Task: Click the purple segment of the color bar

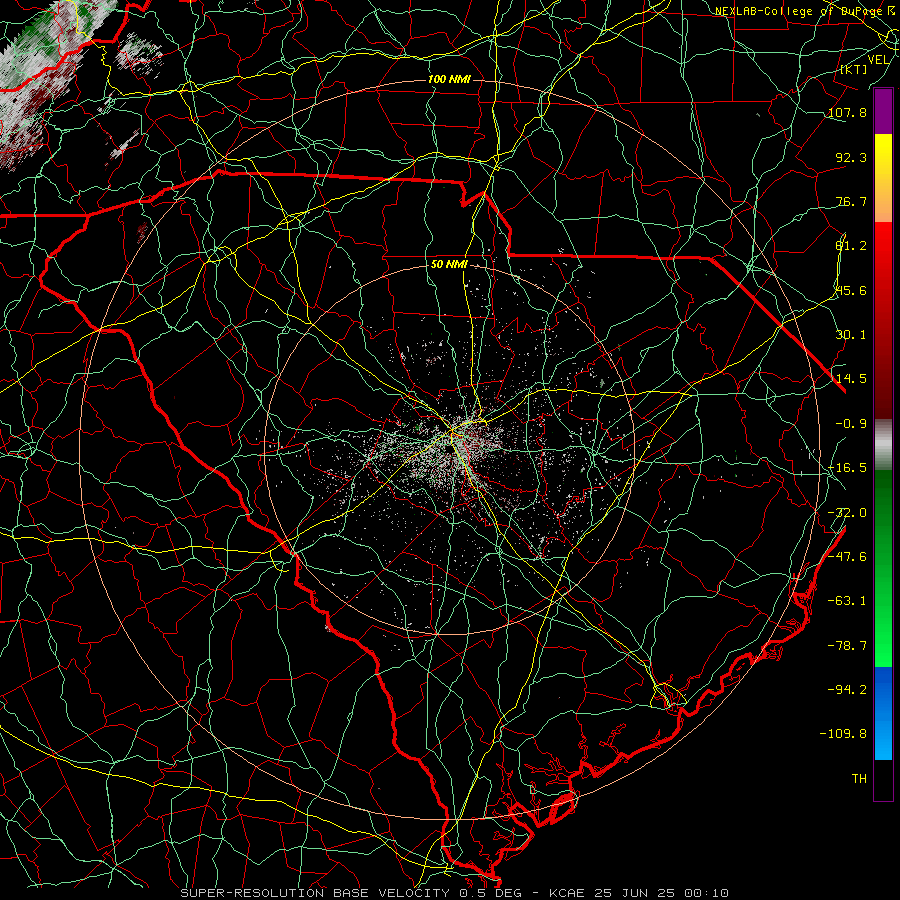Action: coord(883,112)
